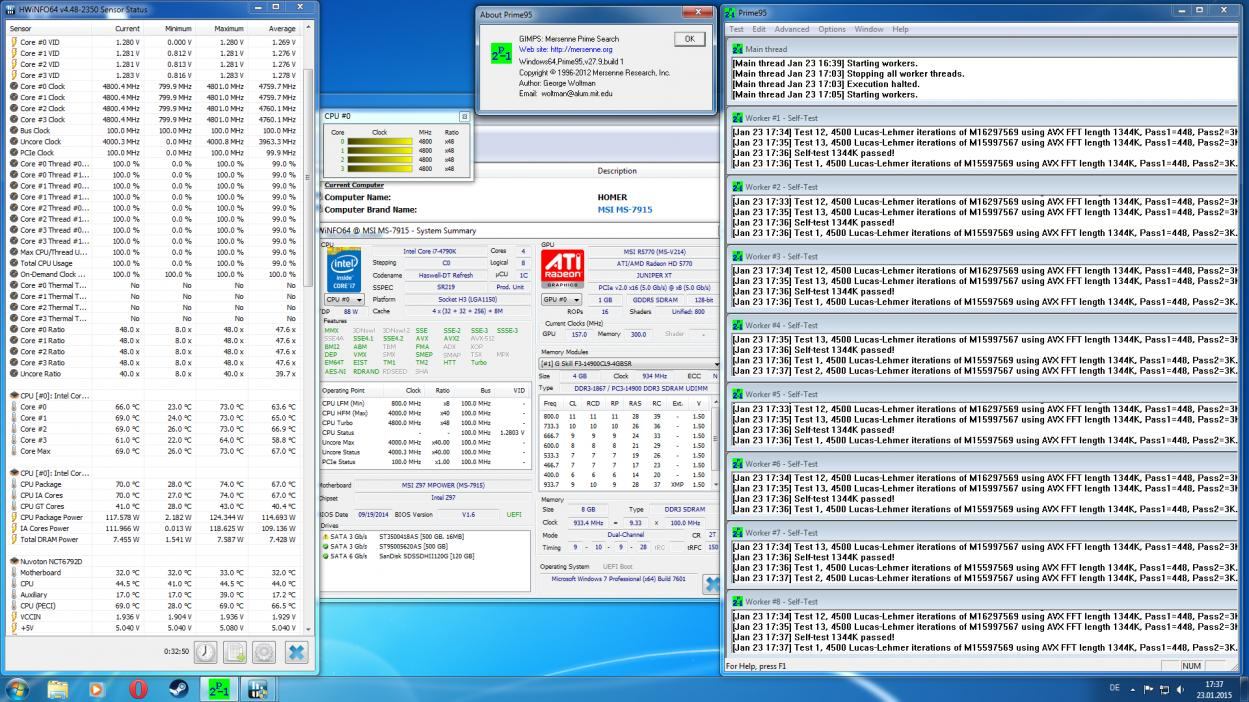
Task: Click the green Prime95 logo in About dialog
Action: pyautogui.click(x=501, y=54)
